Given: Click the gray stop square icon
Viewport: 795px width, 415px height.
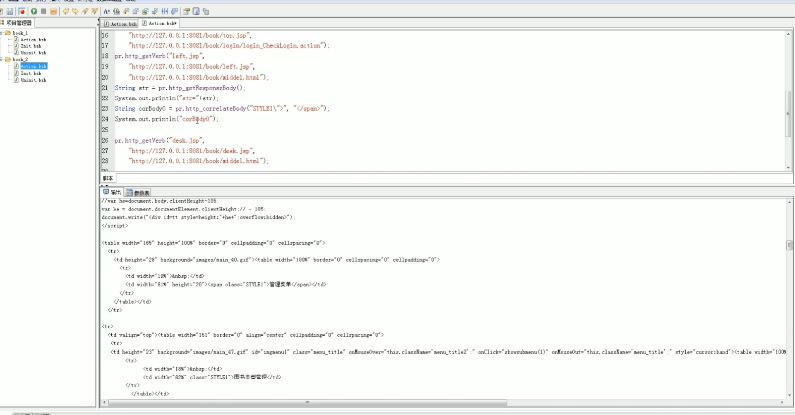Looking at the screenshot, I should [45, 11].
